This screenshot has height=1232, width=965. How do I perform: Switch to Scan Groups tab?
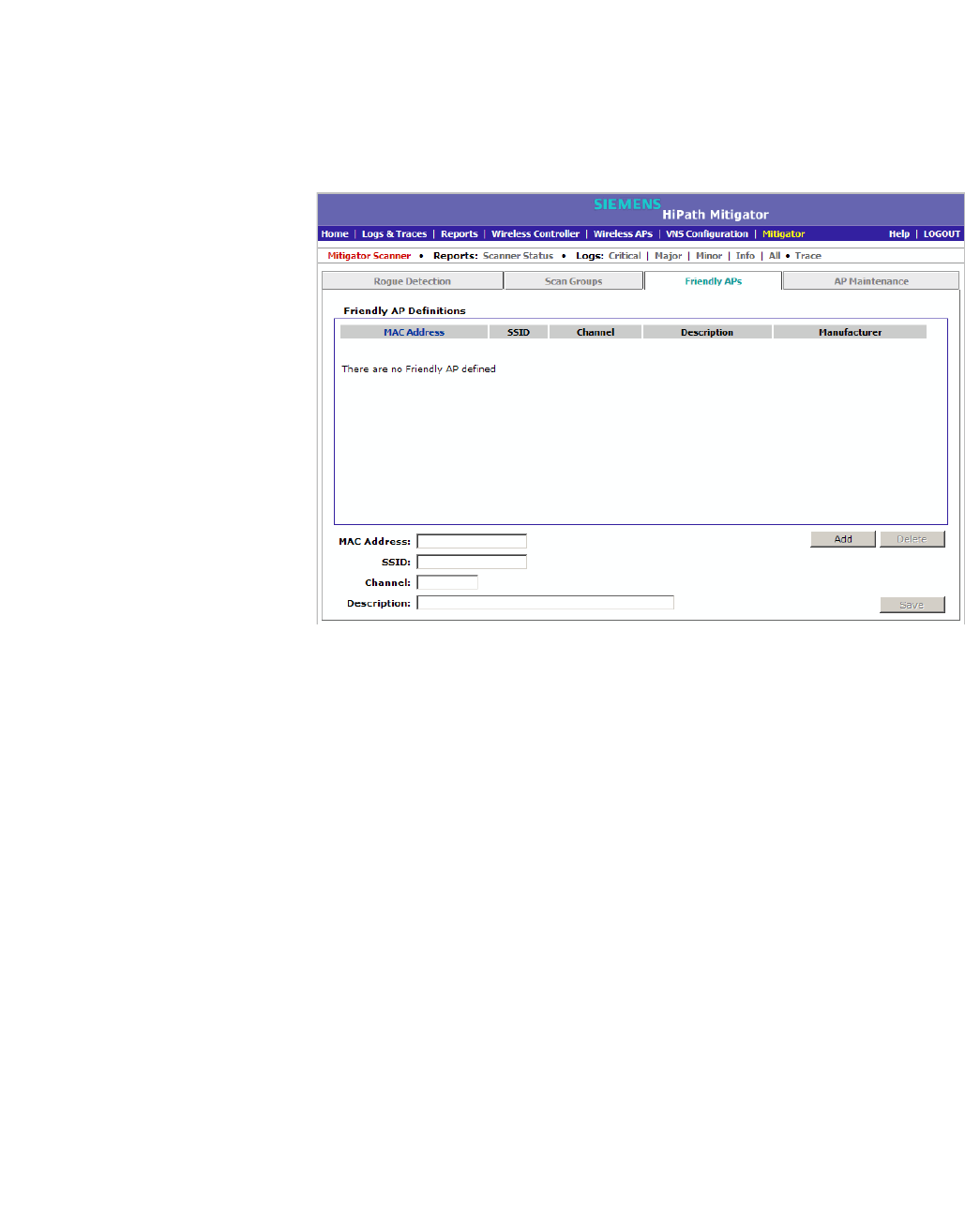(574, 281)
